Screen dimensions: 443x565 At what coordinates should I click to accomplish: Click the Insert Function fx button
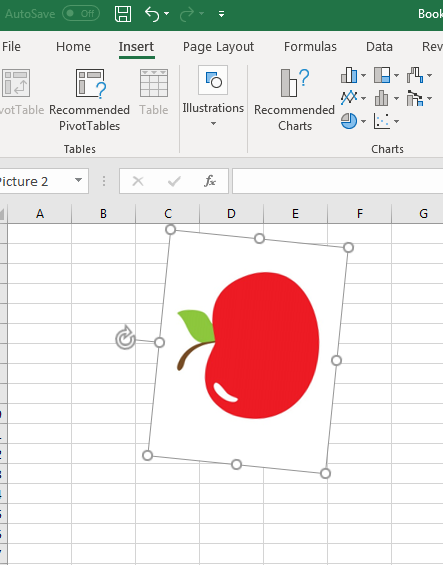pos(210,181)
